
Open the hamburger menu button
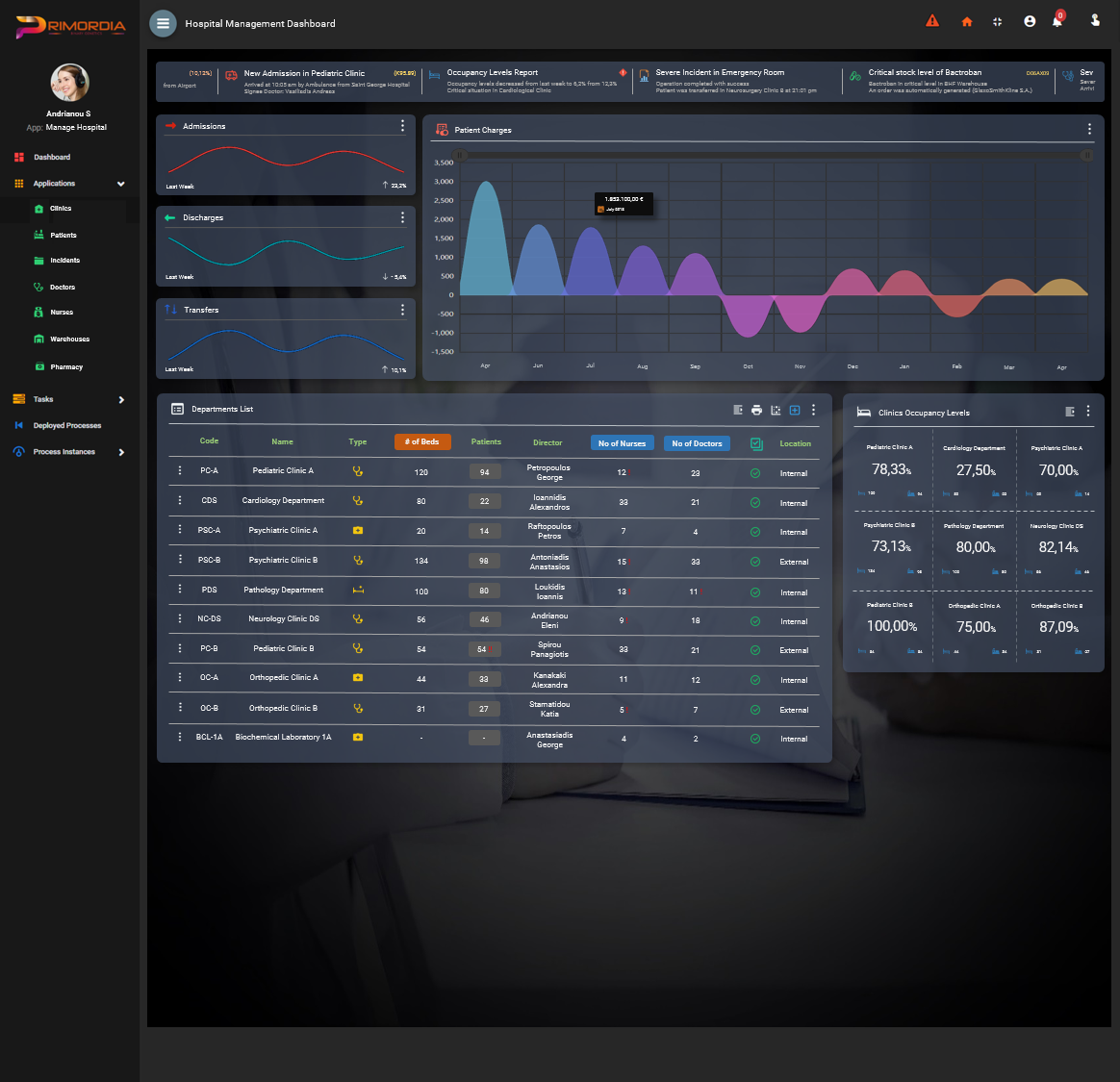click(x=164, y=23)
